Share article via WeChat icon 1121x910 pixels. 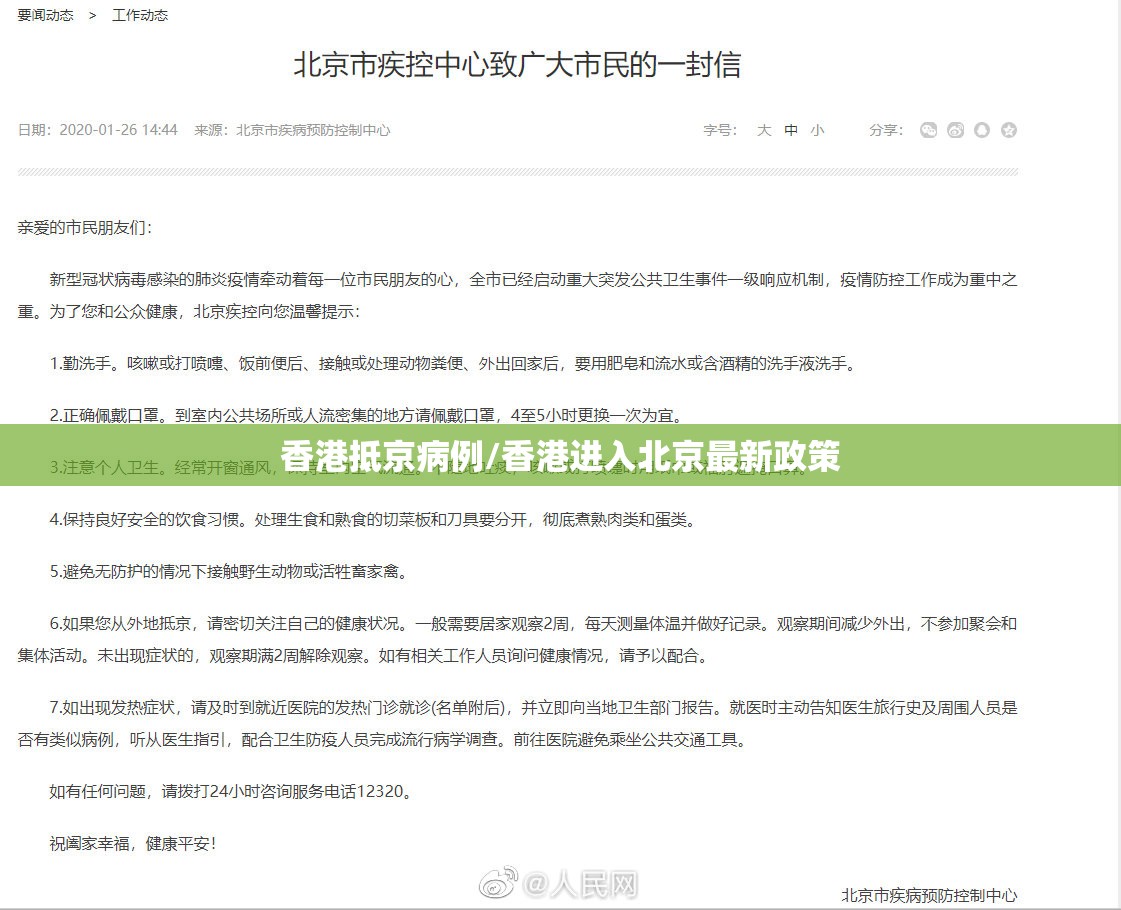click(929, 130)
